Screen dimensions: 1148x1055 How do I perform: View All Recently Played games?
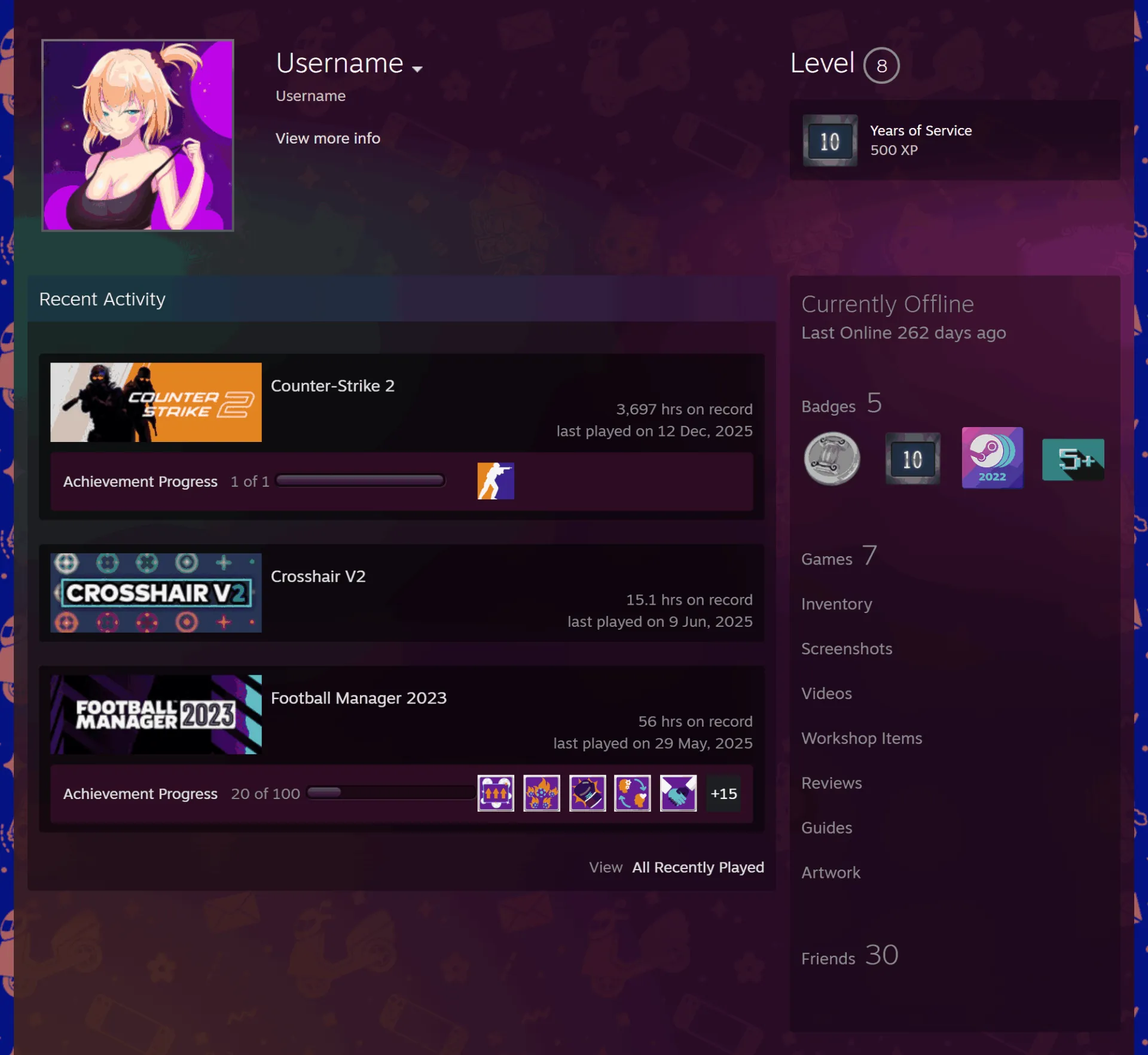pyautogui.click(x=698, y=867)
